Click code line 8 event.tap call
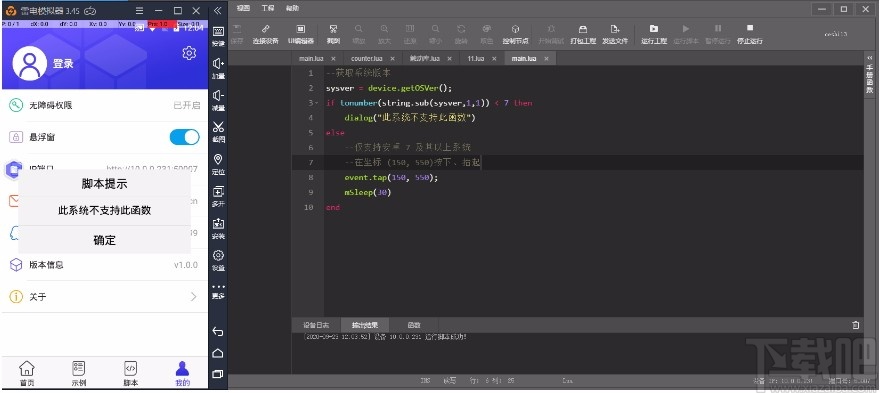 point(391,177)
